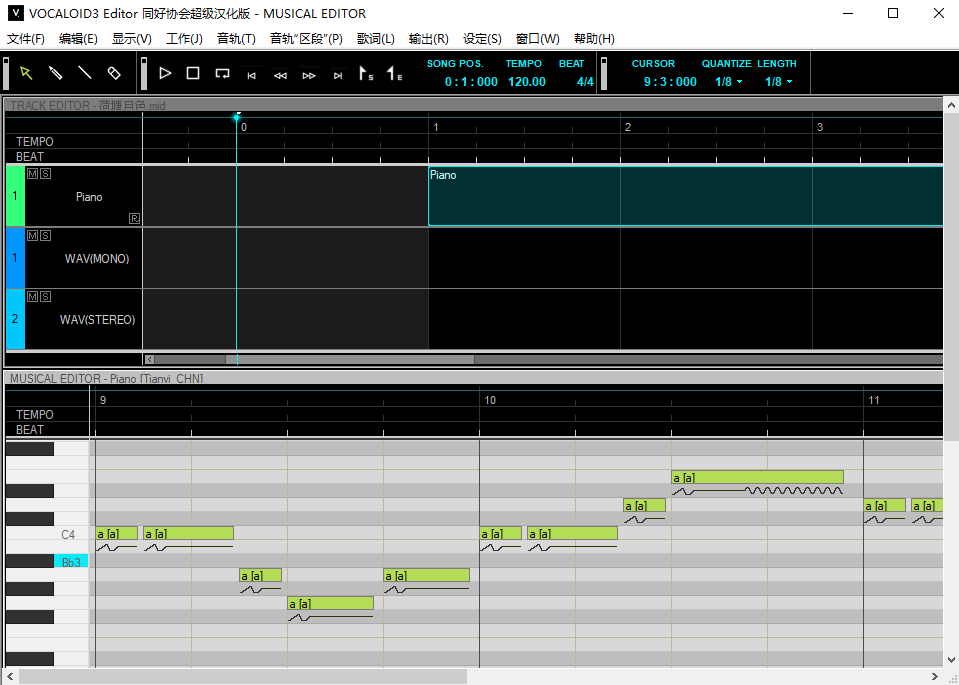Open the 输出(R) menu

pyautogui.click(x=429, y=39)
